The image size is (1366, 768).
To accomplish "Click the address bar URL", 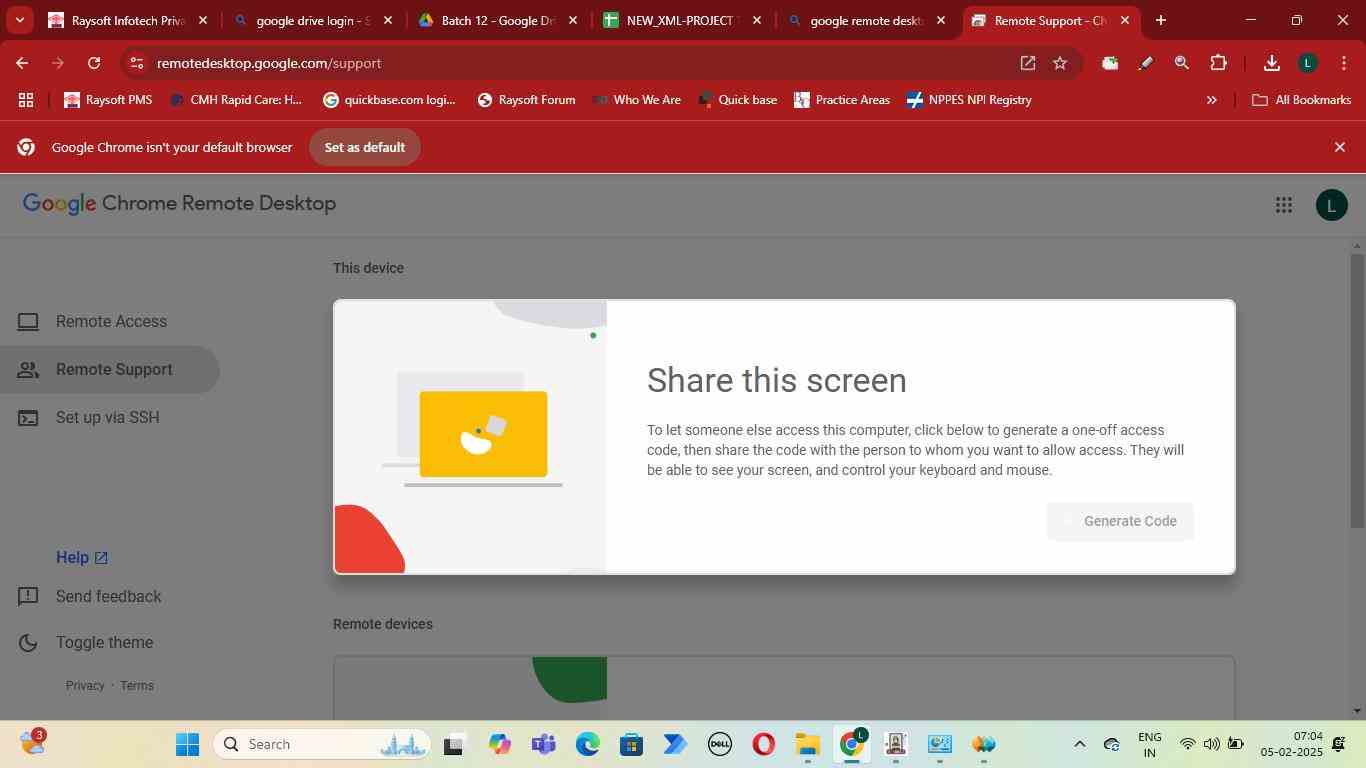I will tap(269, 63).
